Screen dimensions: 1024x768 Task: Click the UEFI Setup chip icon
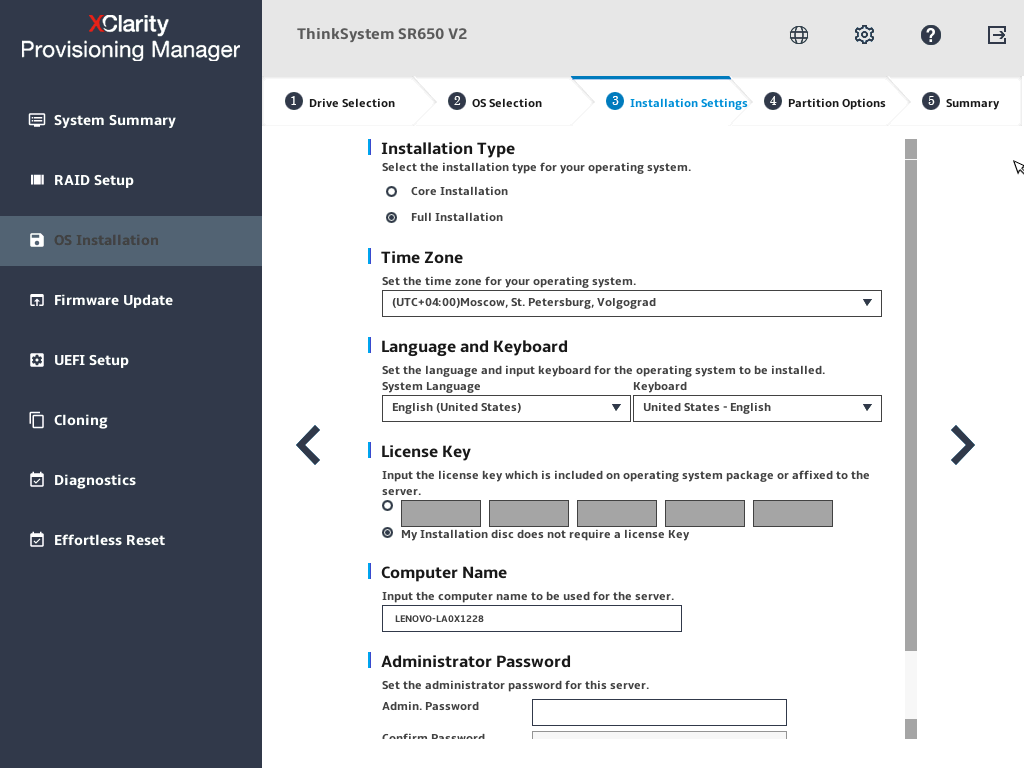pos(37,360)
